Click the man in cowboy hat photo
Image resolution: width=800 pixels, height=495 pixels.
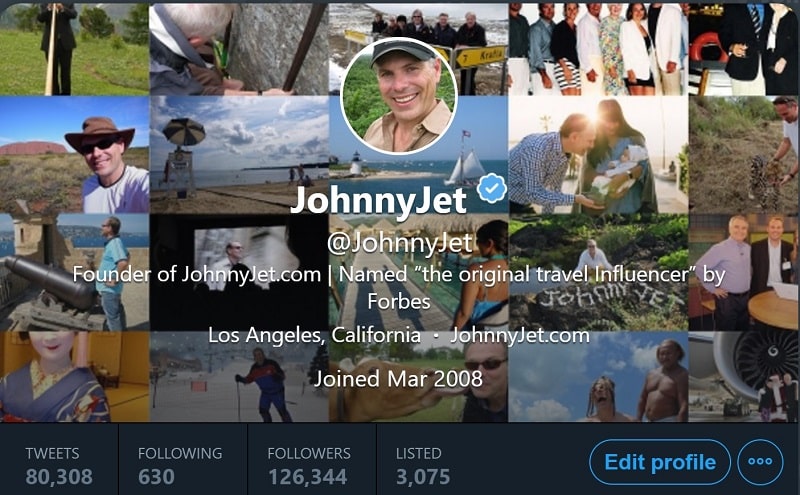point(74,155)
